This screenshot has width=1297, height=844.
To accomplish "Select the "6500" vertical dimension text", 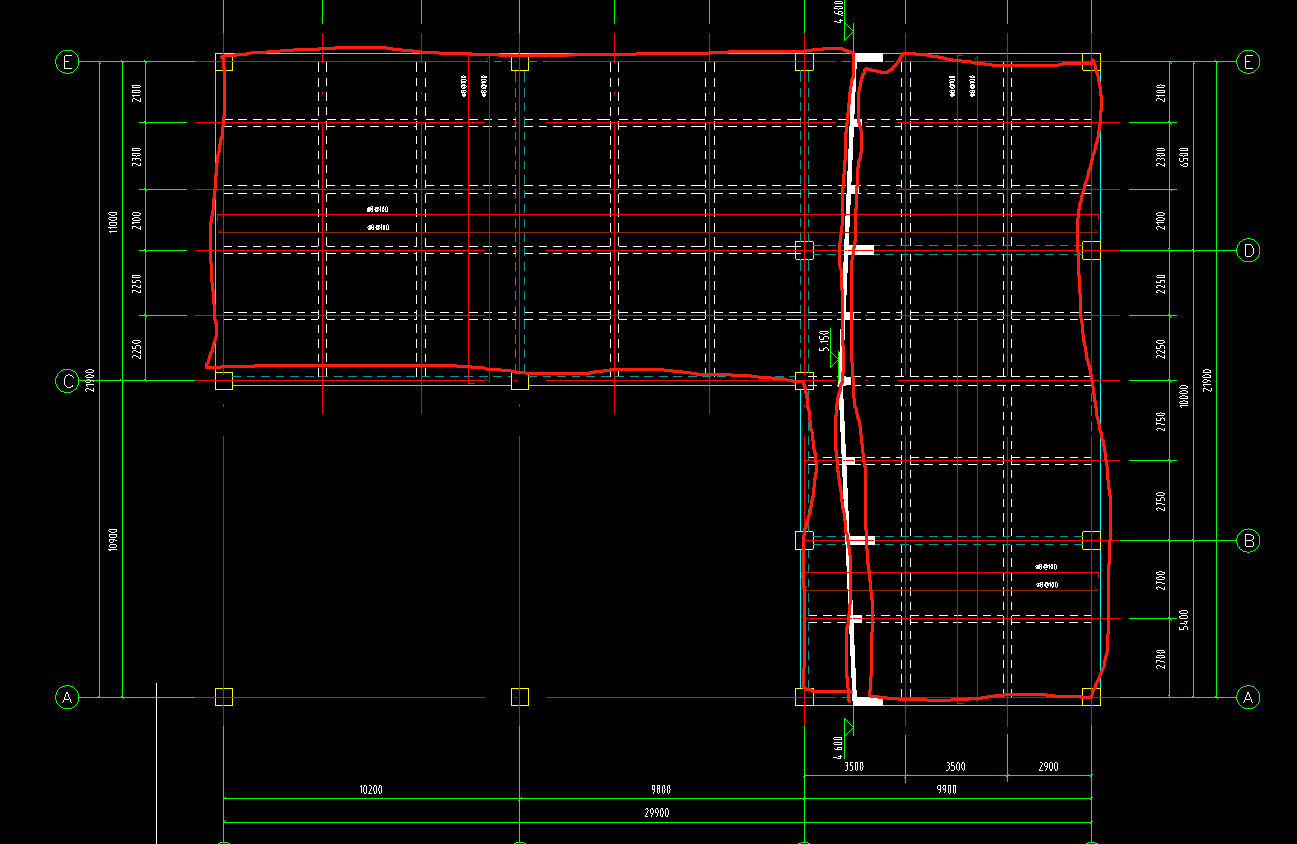I will coord(1184,157).
